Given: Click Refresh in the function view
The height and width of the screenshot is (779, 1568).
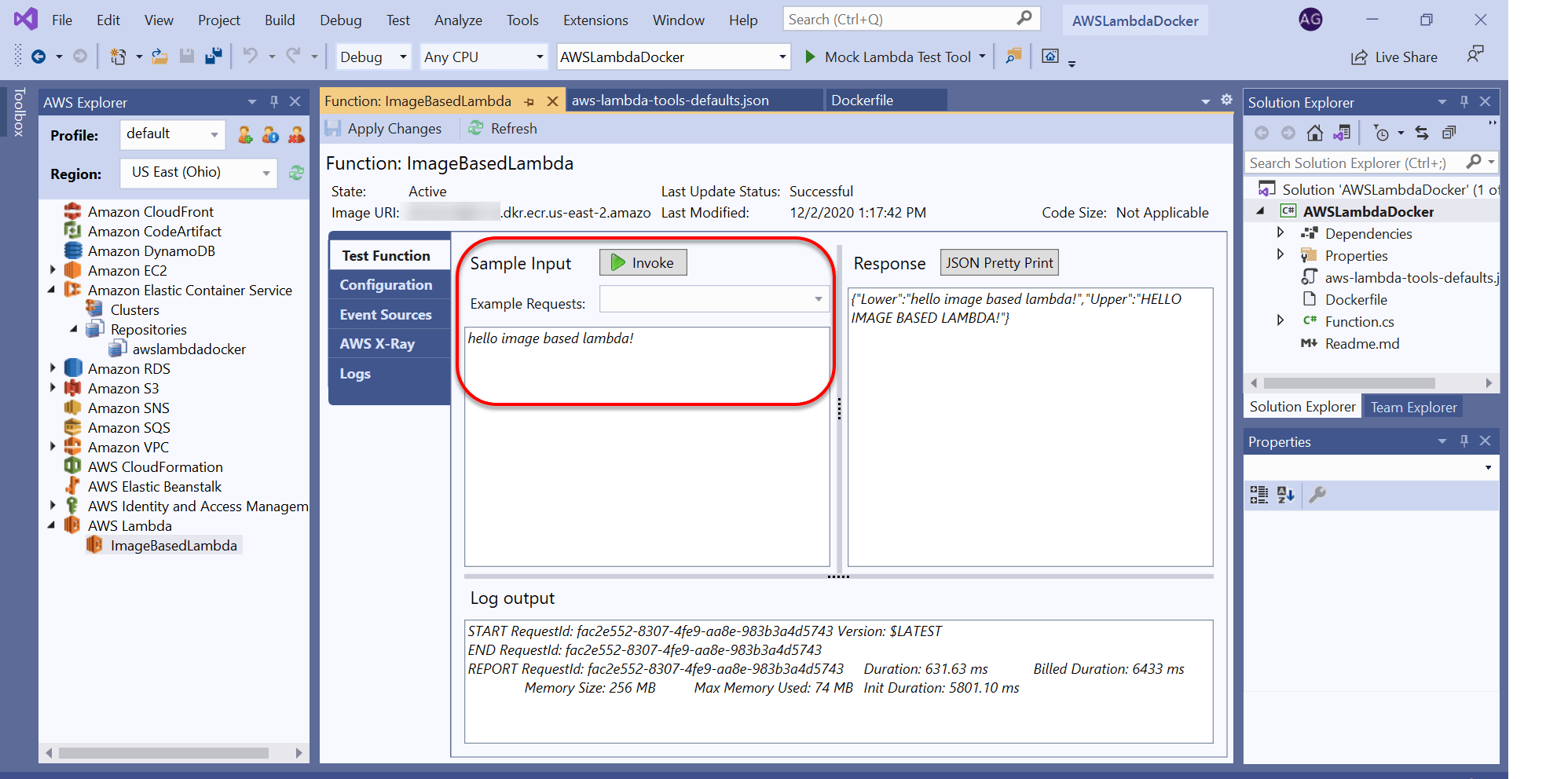Looking at the screenshot, I should click(x=503, y=128).
